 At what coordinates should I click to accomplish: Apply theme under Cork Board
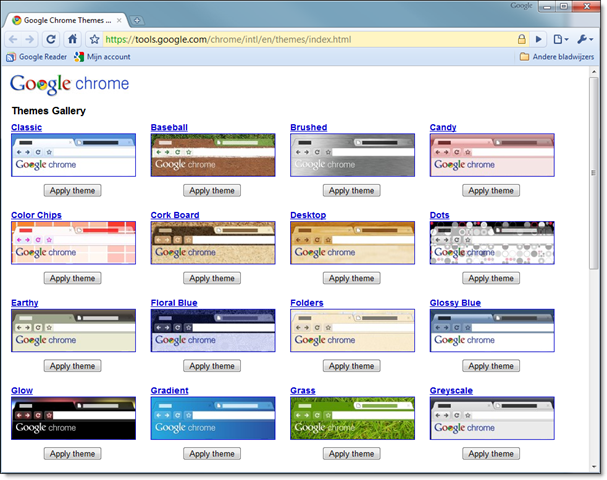[x=212, y=278]
